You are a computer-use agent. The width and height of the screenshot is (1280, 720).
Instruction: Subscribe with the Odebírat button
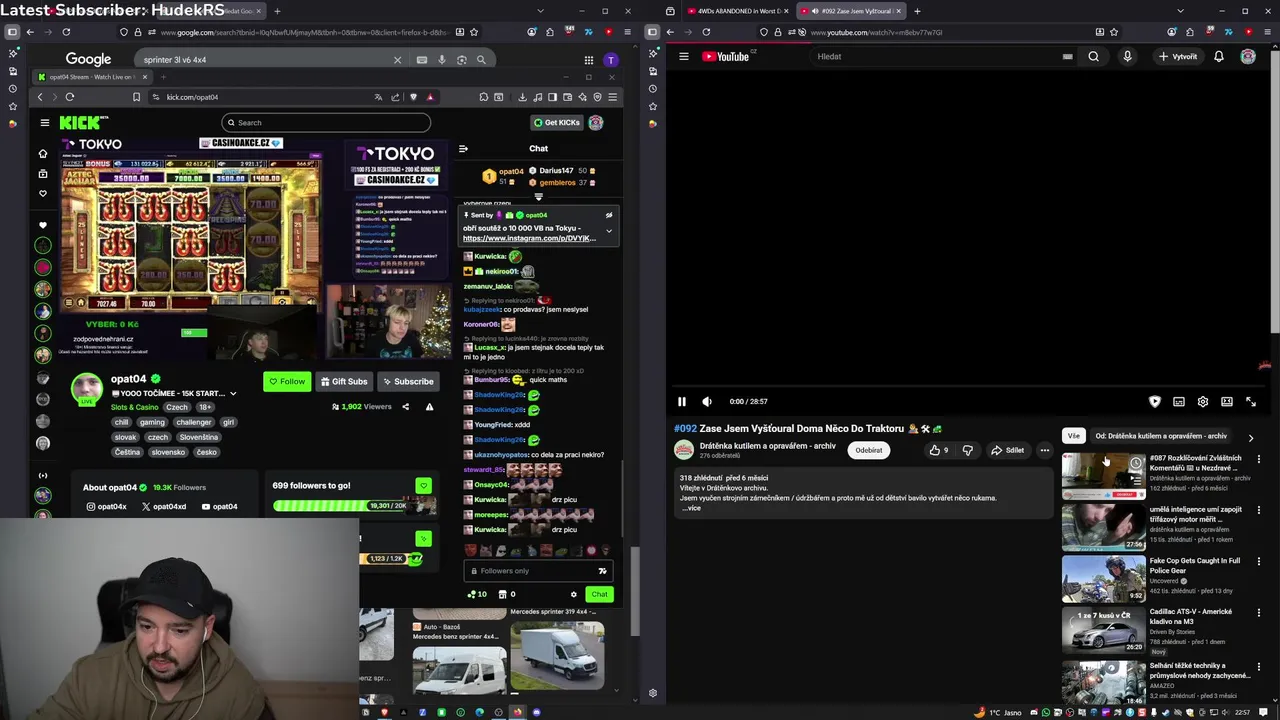click(x=869, y=450)
